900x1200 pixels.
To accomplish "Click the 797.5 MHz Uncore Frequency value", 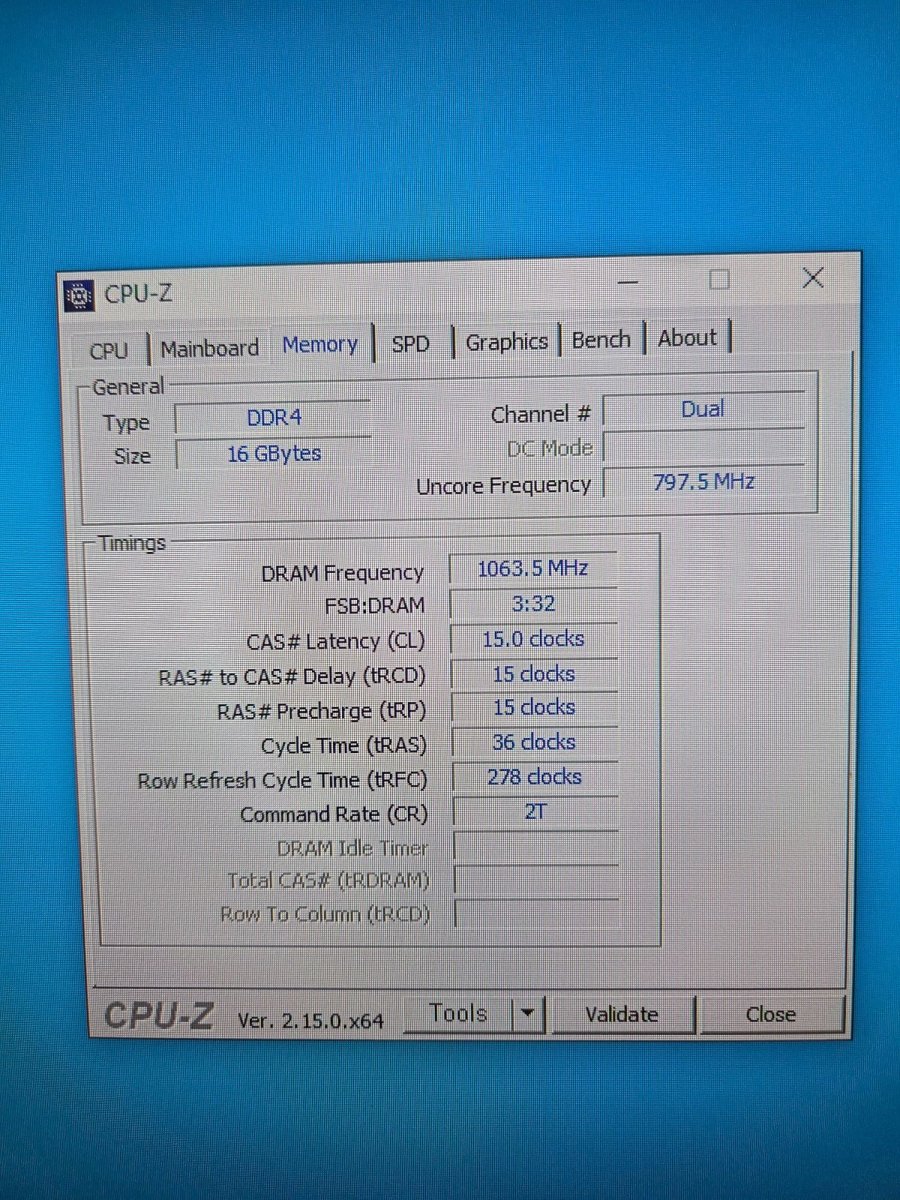I will (x=704, y=482).
